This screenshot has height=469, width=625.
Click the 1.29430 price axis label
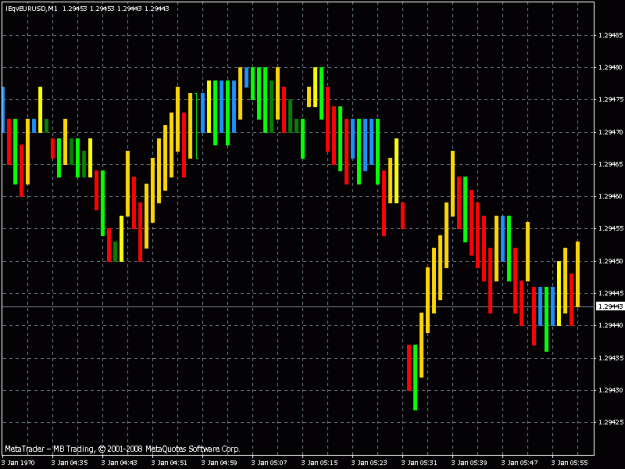(x=611, y=390)
